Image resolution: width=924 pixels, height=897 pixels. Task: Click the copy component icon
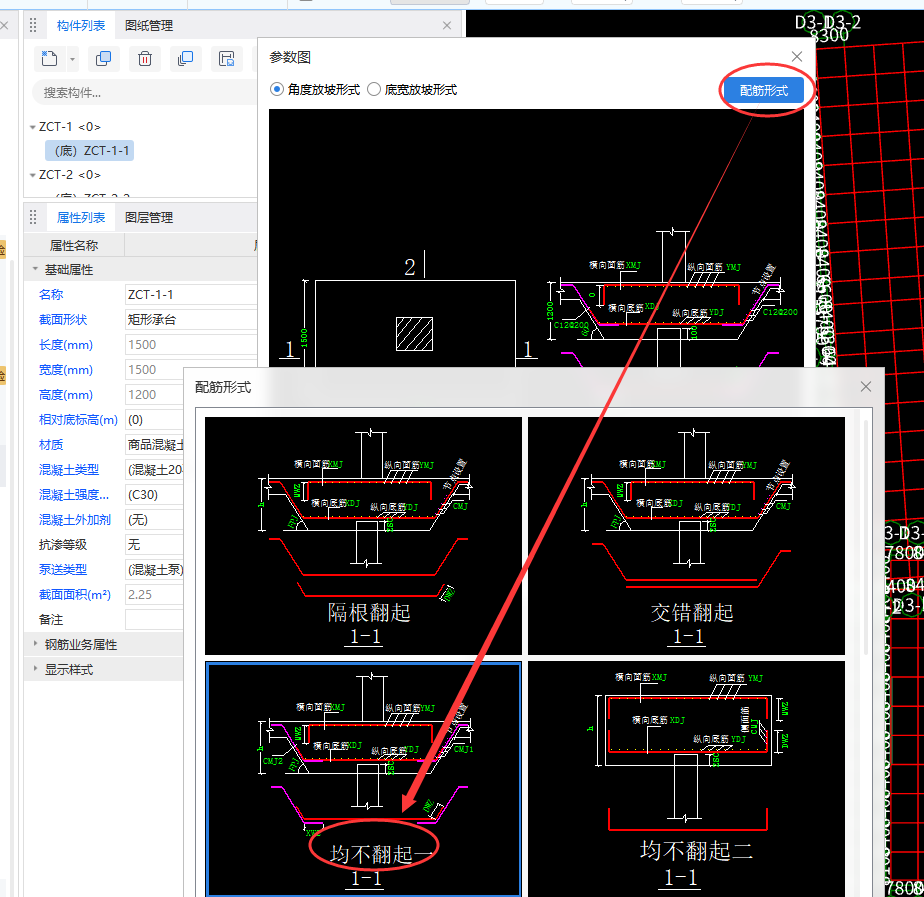103,59
